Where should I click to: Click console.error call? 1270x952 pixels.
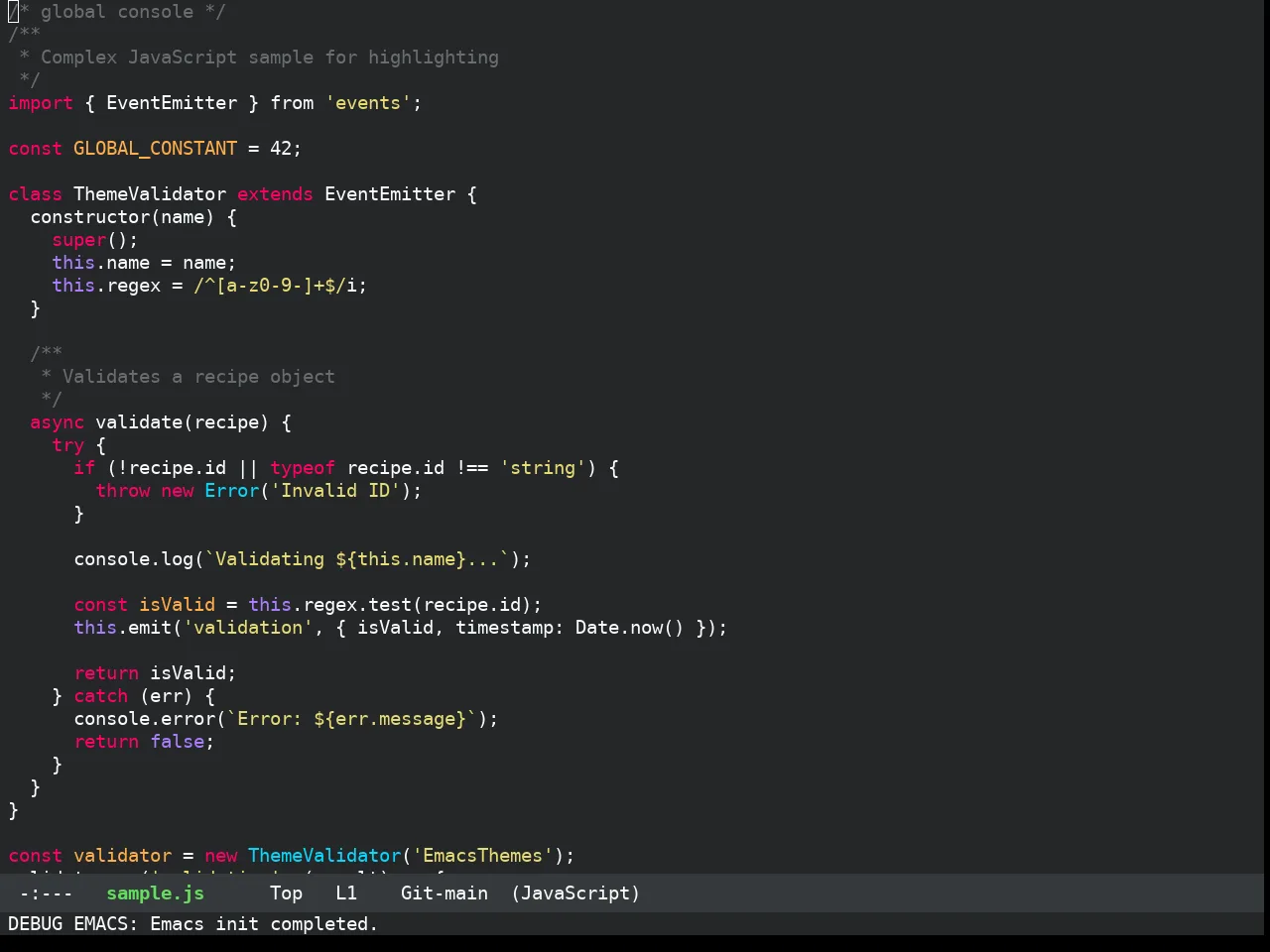pos(144,719)
